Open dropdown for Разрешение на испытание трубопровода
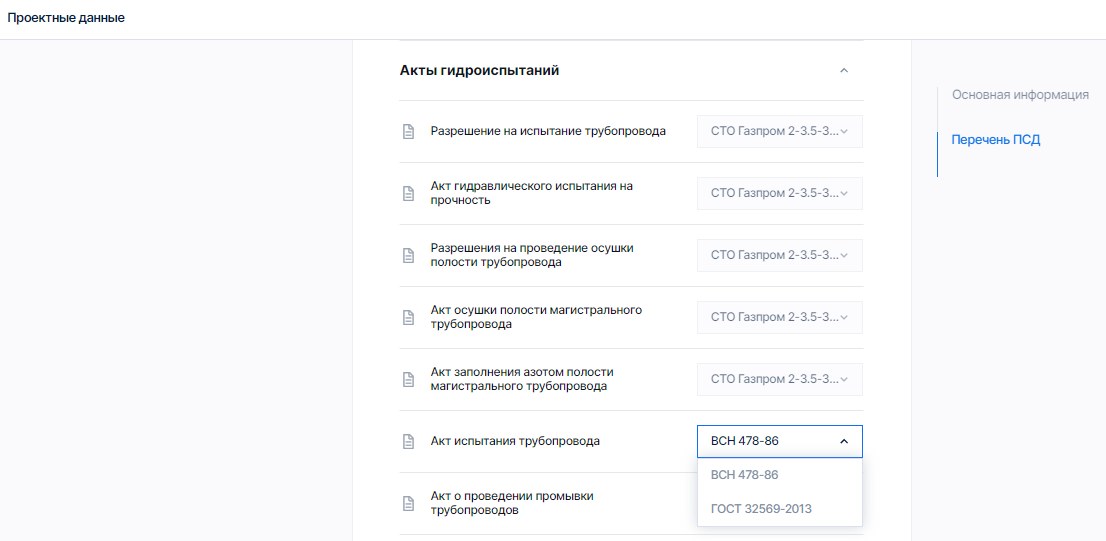This screenshot has height=541, width=1106. (x=779, y=132)
